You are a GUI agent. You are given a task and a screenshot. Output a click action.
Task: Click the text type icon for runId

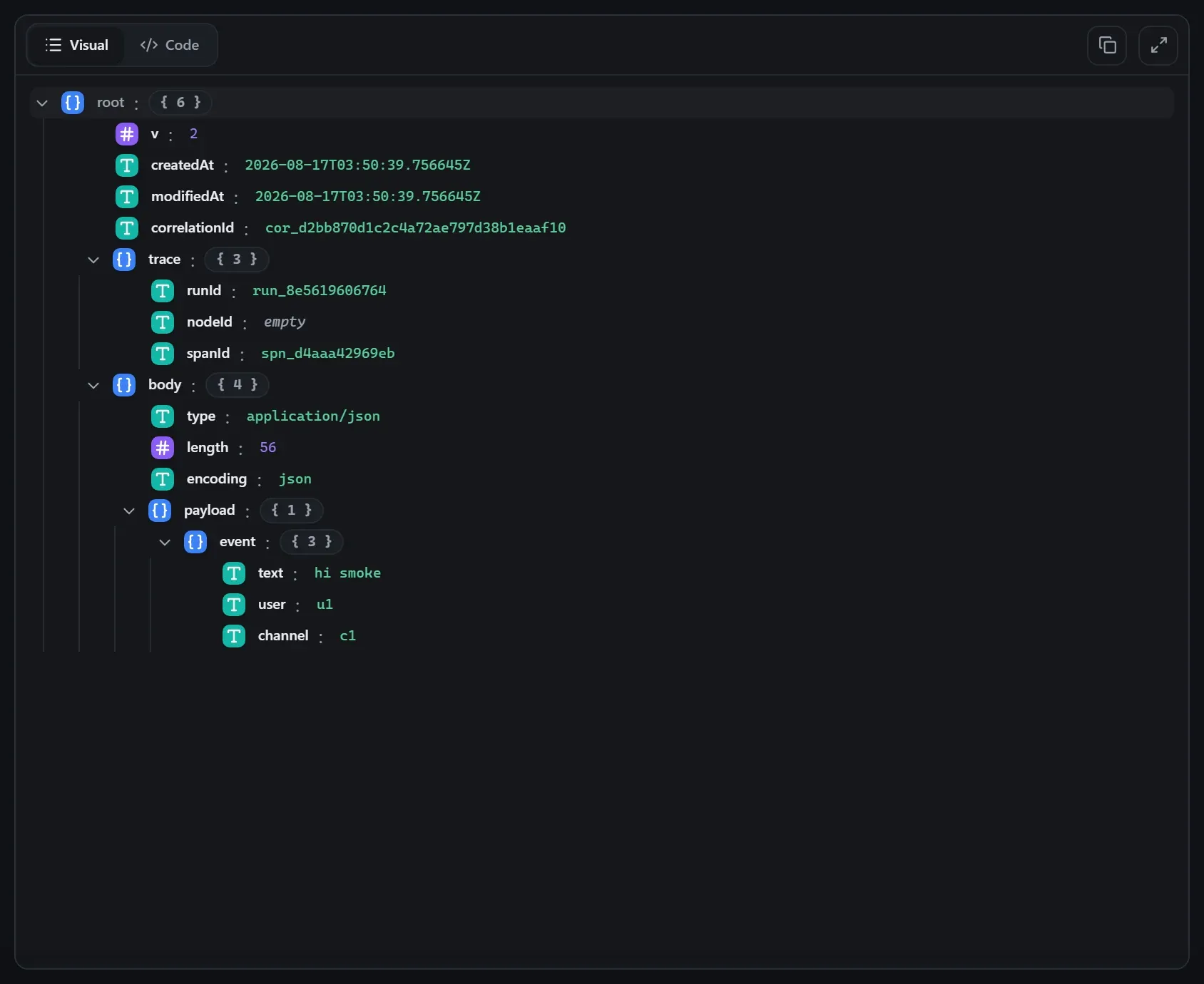point(163,291)
